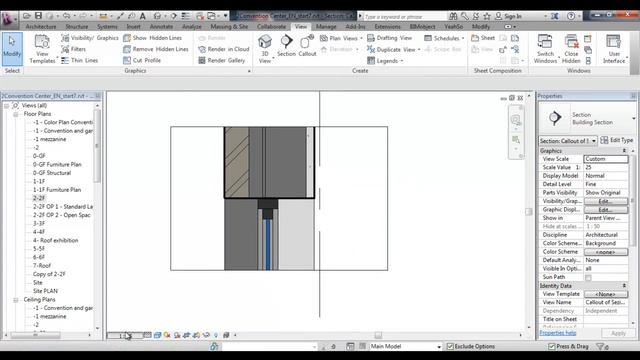640x360 pixels.
Task: Open the View Scale dropdown field
Action: click(x=606, y=159)
